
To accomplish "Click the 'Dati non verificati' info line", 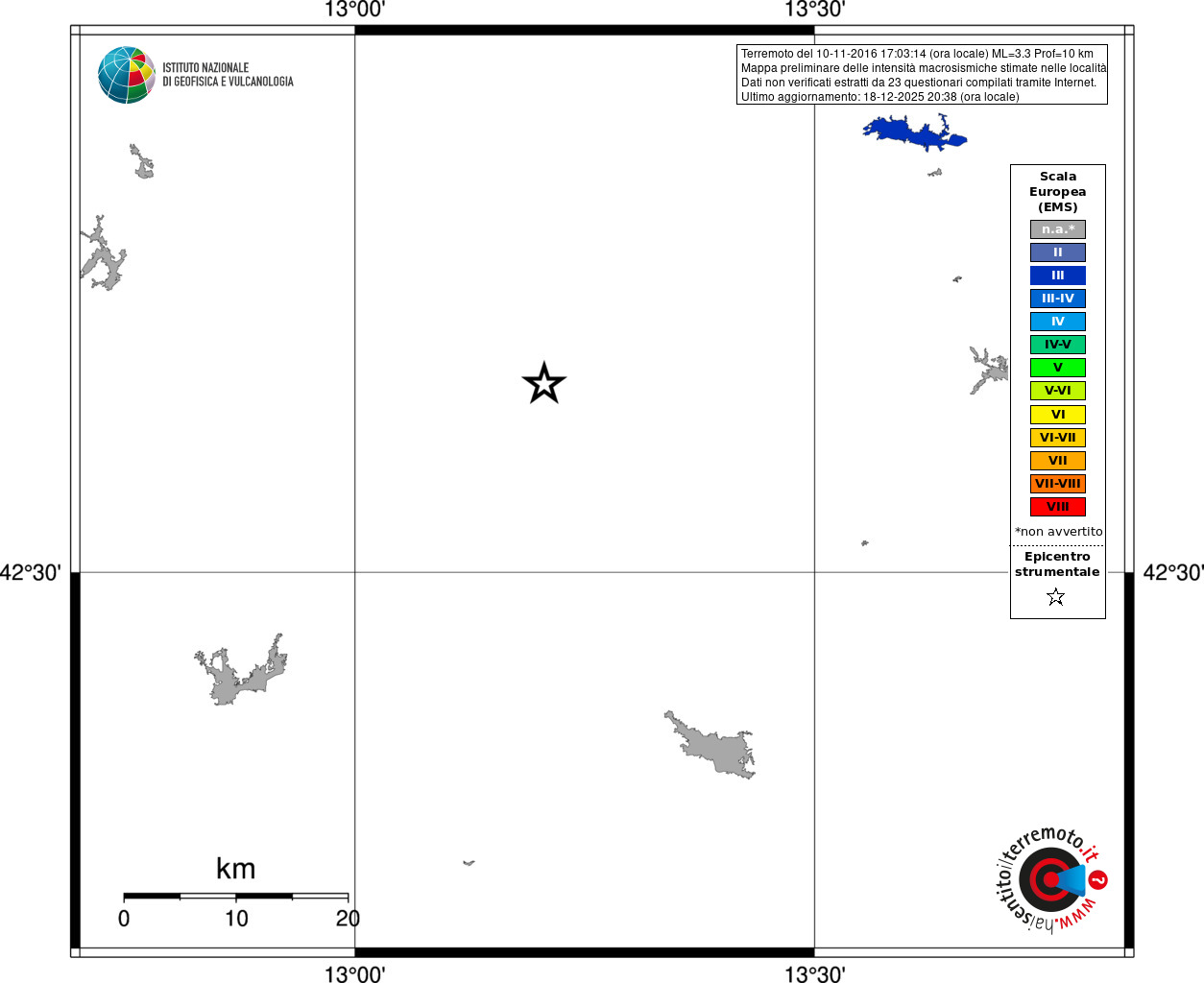I will (919, 83).
